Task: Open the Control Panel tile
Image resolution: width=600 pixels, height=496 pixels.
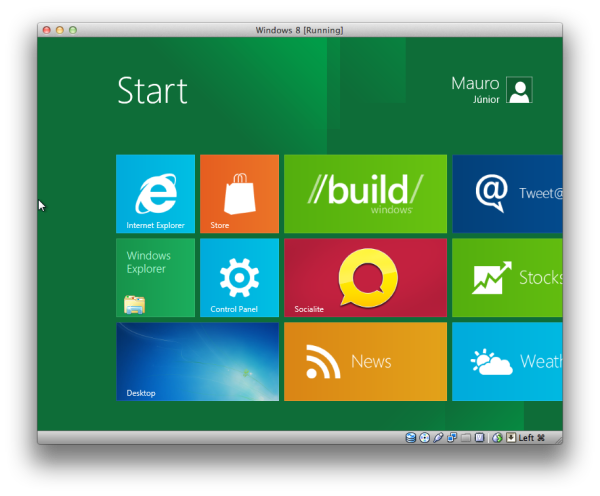Action: [239, 277]
